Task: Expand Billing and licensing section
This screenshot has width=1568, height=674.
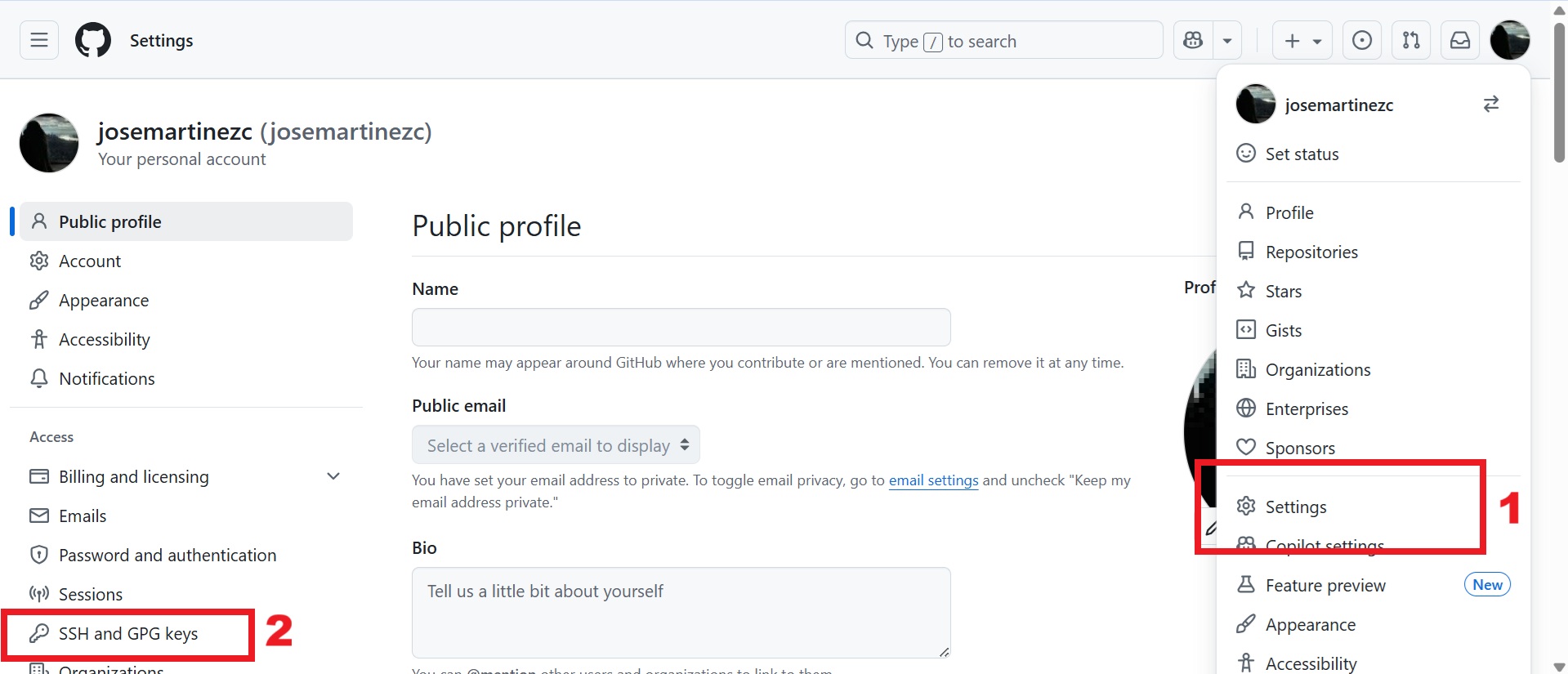Action: point(333,476)
